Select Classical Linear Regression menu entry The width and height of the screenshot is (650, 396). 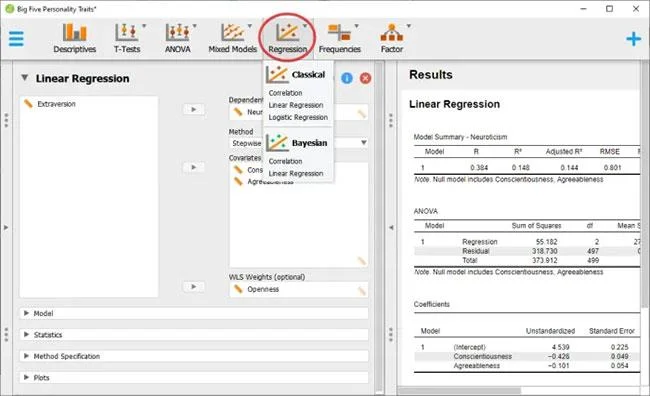coord(296,105)
